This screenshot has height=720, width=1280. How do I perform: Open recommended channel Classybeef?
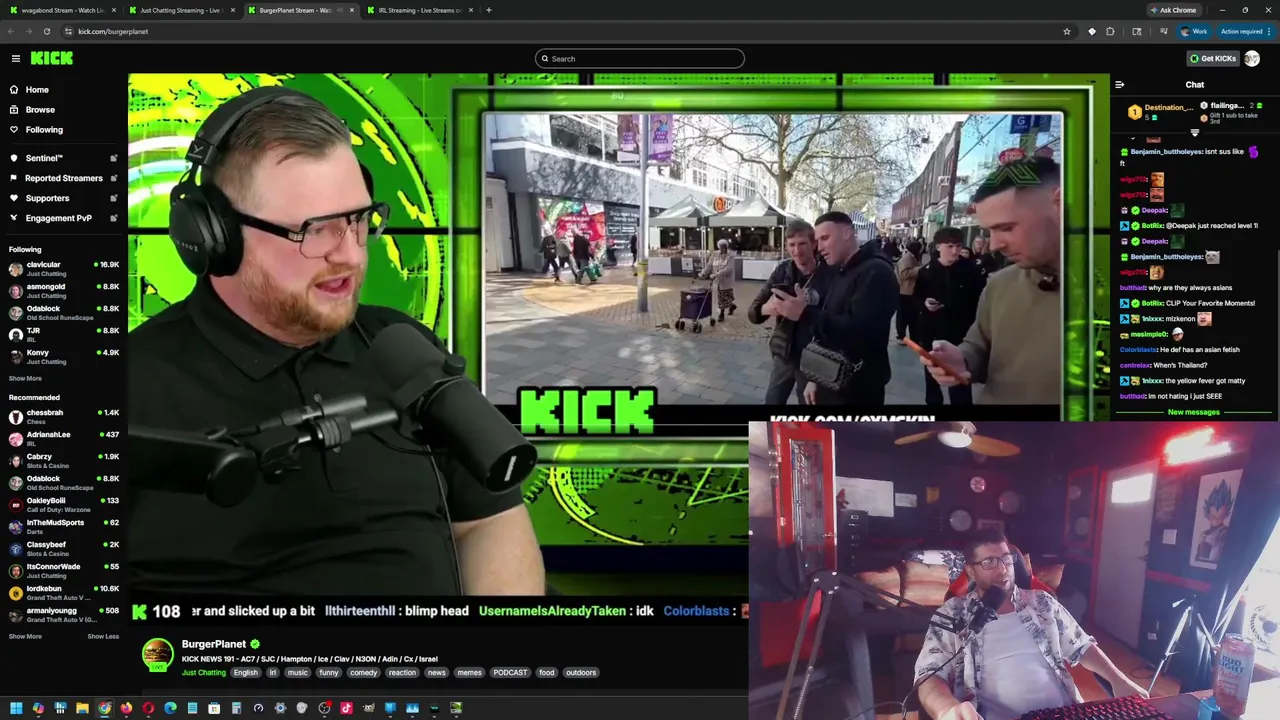tap(64, 548)
